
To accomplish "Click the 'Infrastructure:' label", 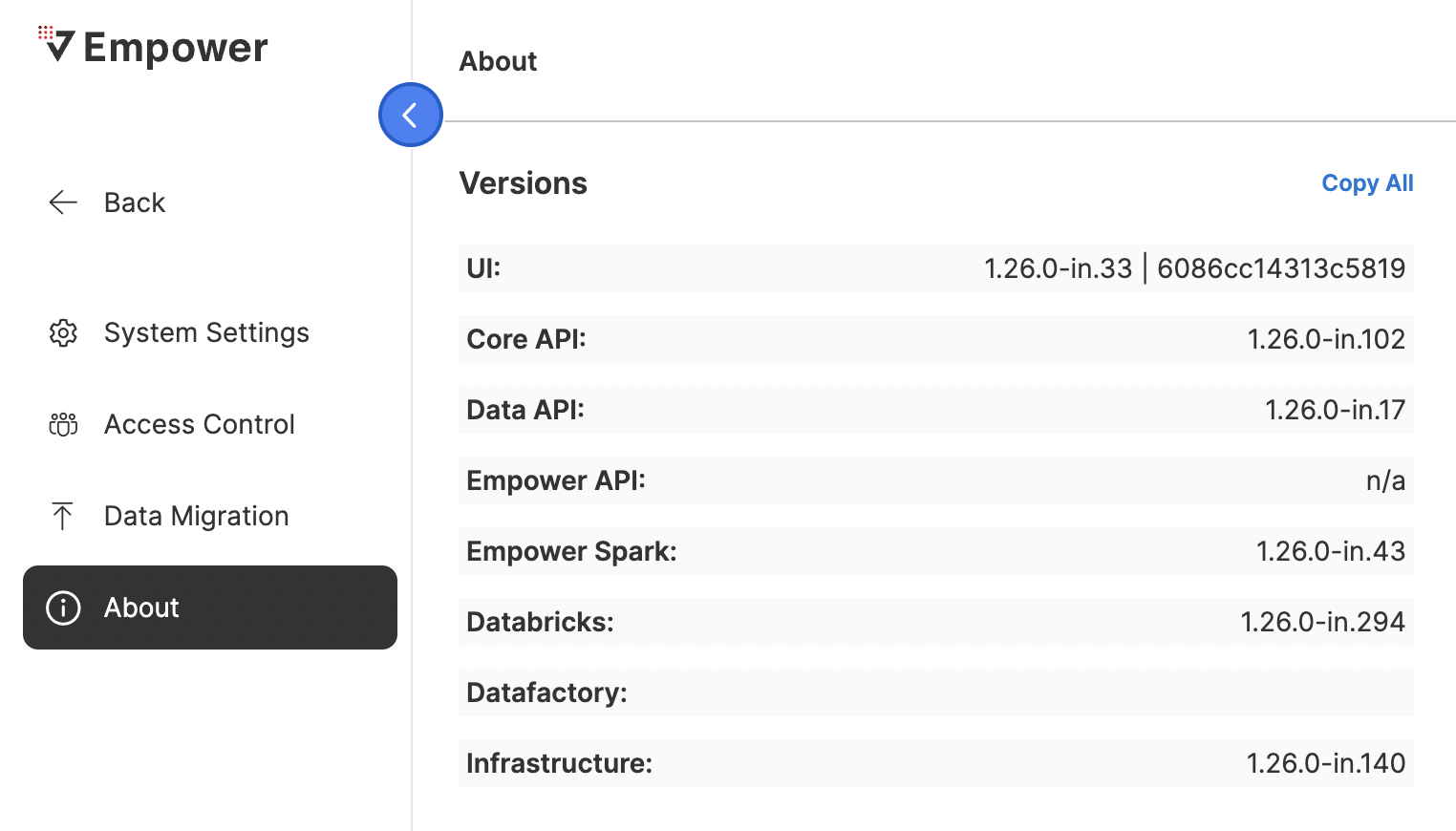I will [559, 763].
